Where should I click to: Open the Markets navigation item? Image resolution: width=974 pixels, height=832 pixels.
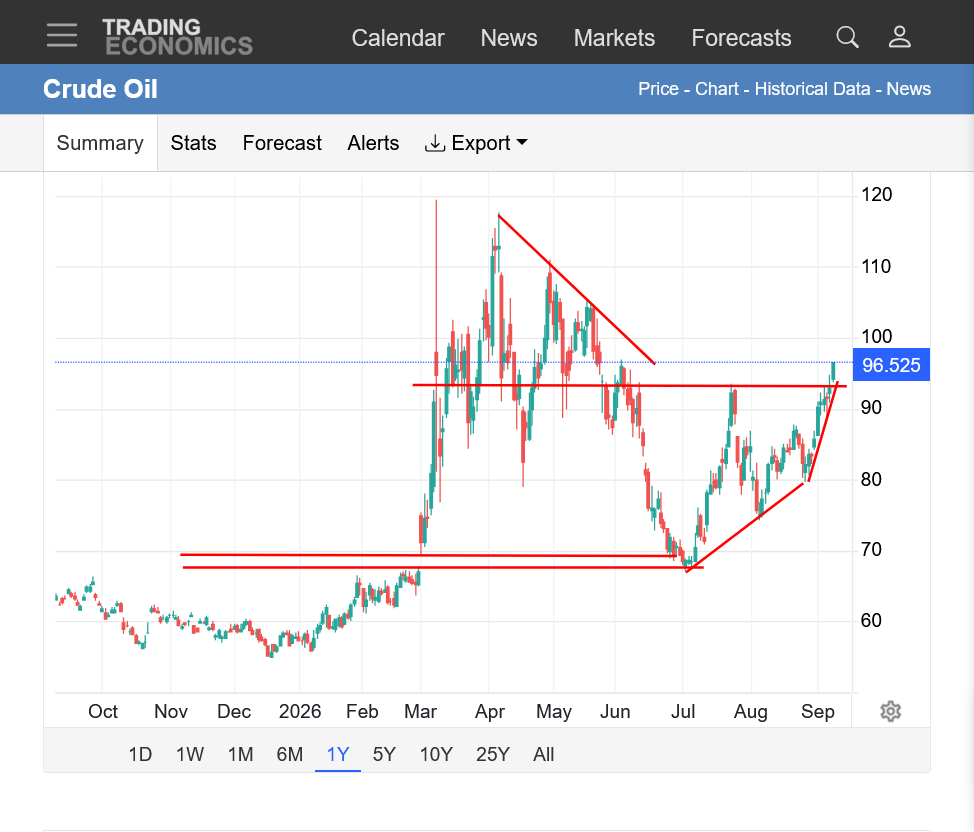click(x=614, y=38)
